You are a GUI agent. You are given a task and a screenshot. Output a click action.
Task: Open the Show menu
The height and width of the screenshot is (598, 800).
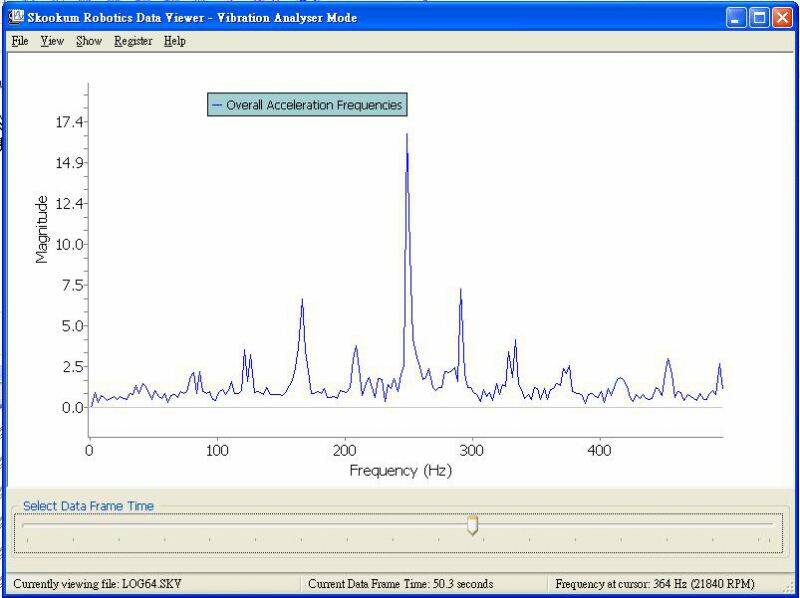pyautogui.click(x=89, y=41)
